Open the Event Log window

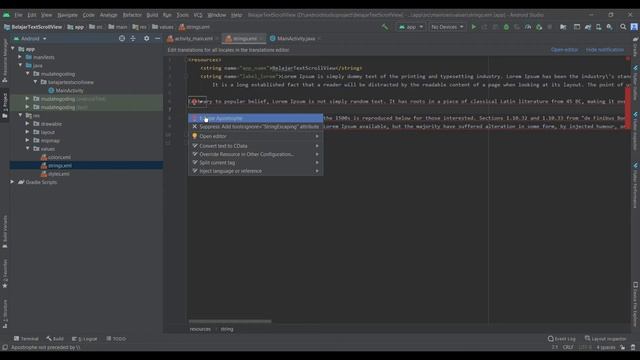point(562,339)
